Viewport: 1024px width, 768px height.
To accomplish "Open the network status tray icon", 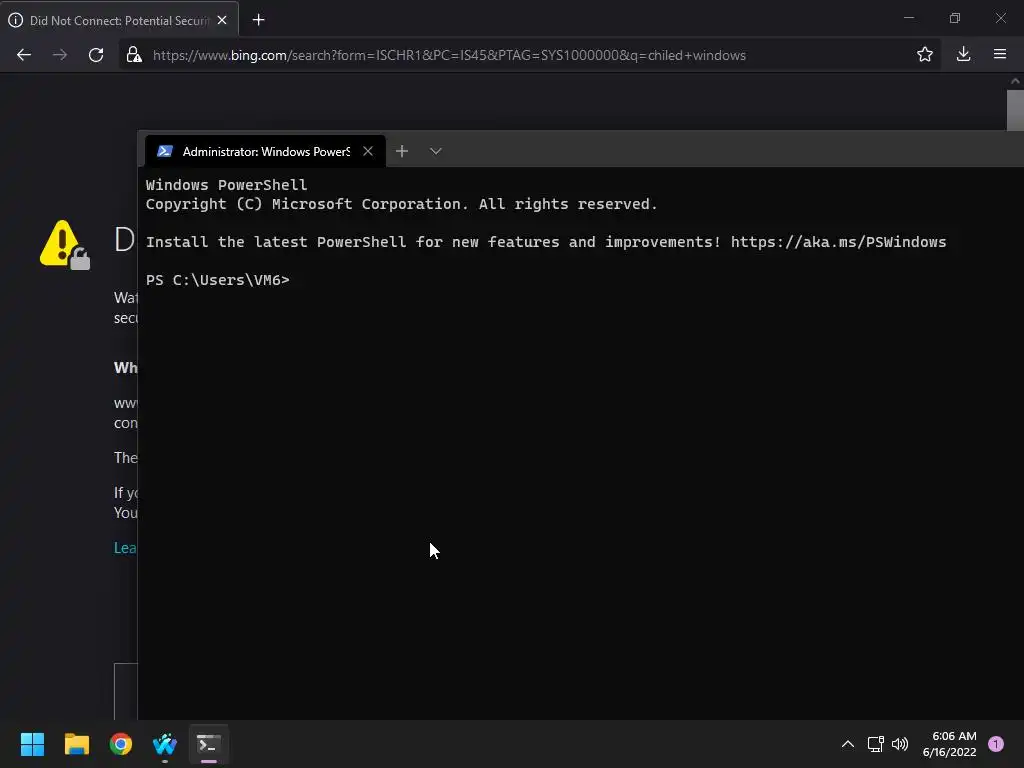I will click(x=876, y=744).
